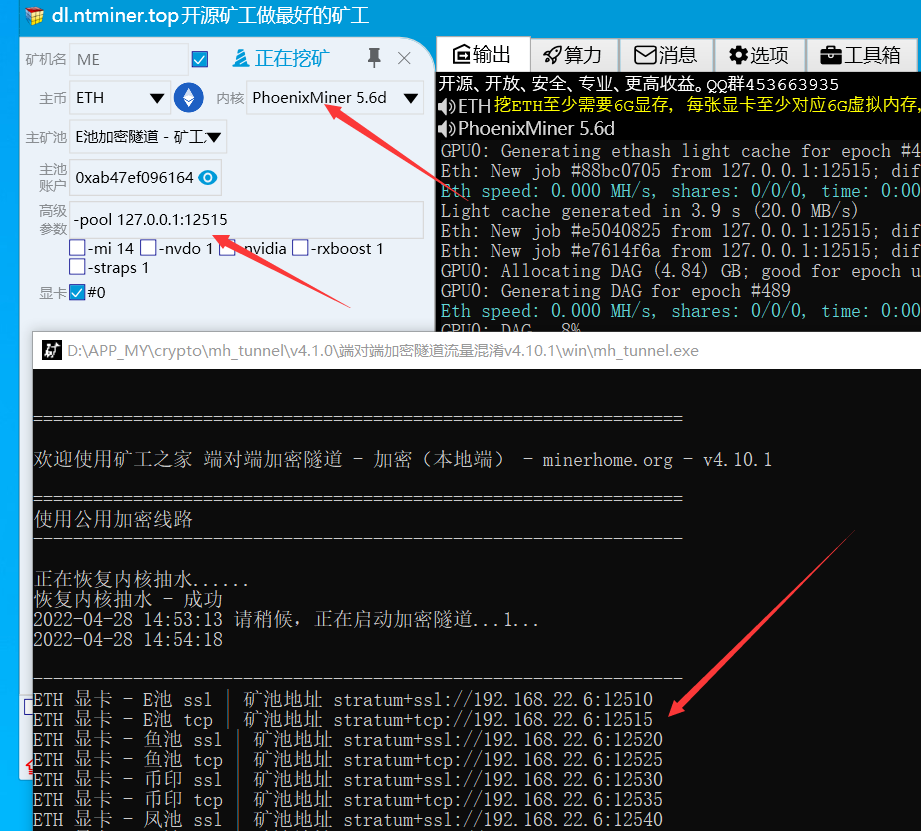Screen dimensions: 921x831
Task: Click the 恢复内核抽水 - 成功 console line
Action: tap(128, 599)
